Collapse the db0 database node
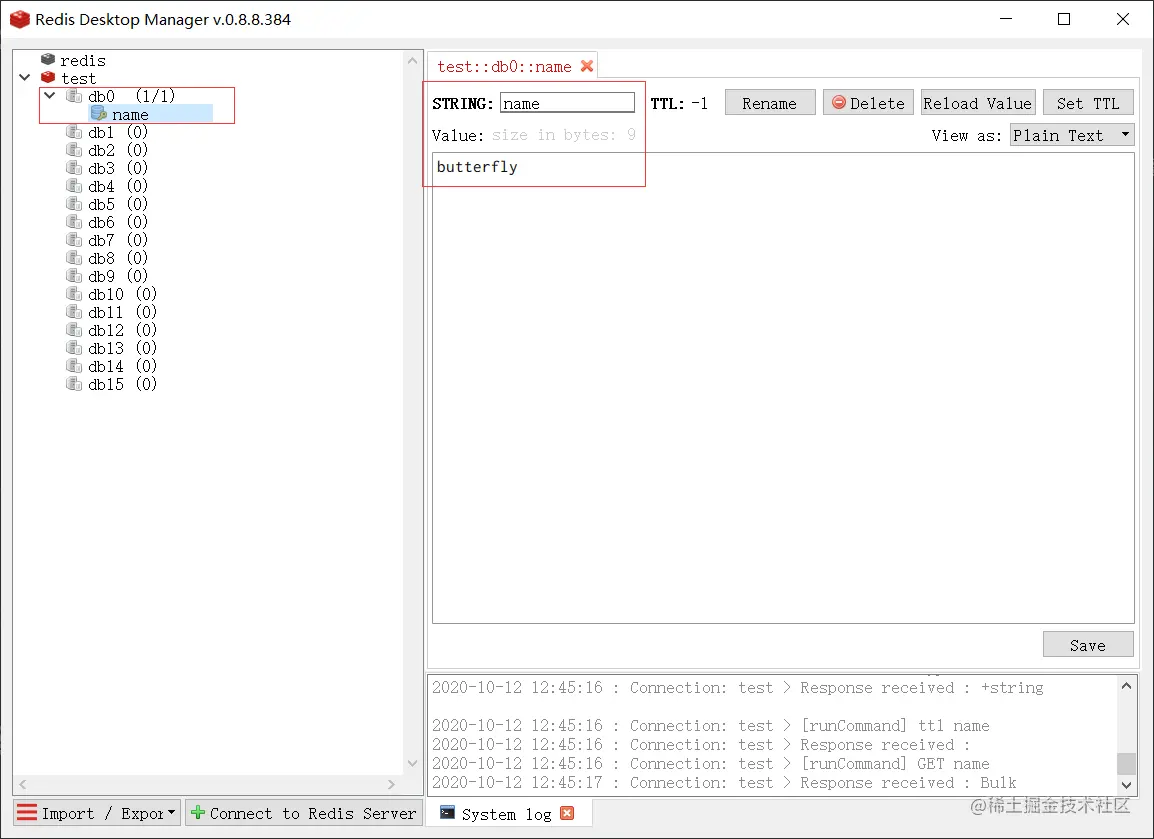This screenshot has height=839, width=1154. tap(49, 96)
